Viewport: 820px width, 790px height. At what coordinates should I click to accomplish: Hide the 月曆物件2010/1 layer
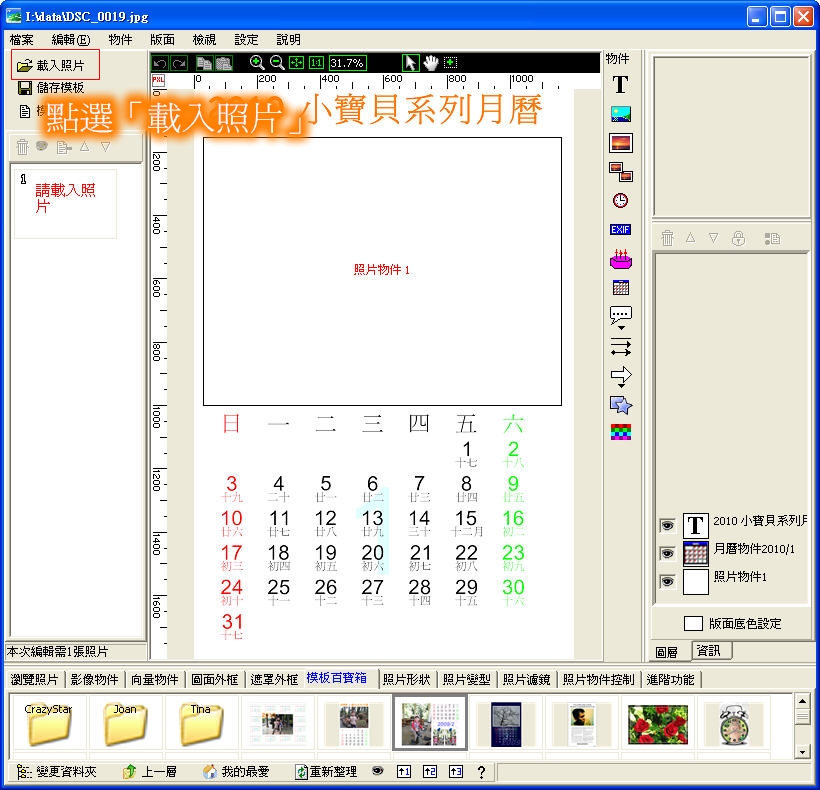pyautogui.click(x=667, y=553)
